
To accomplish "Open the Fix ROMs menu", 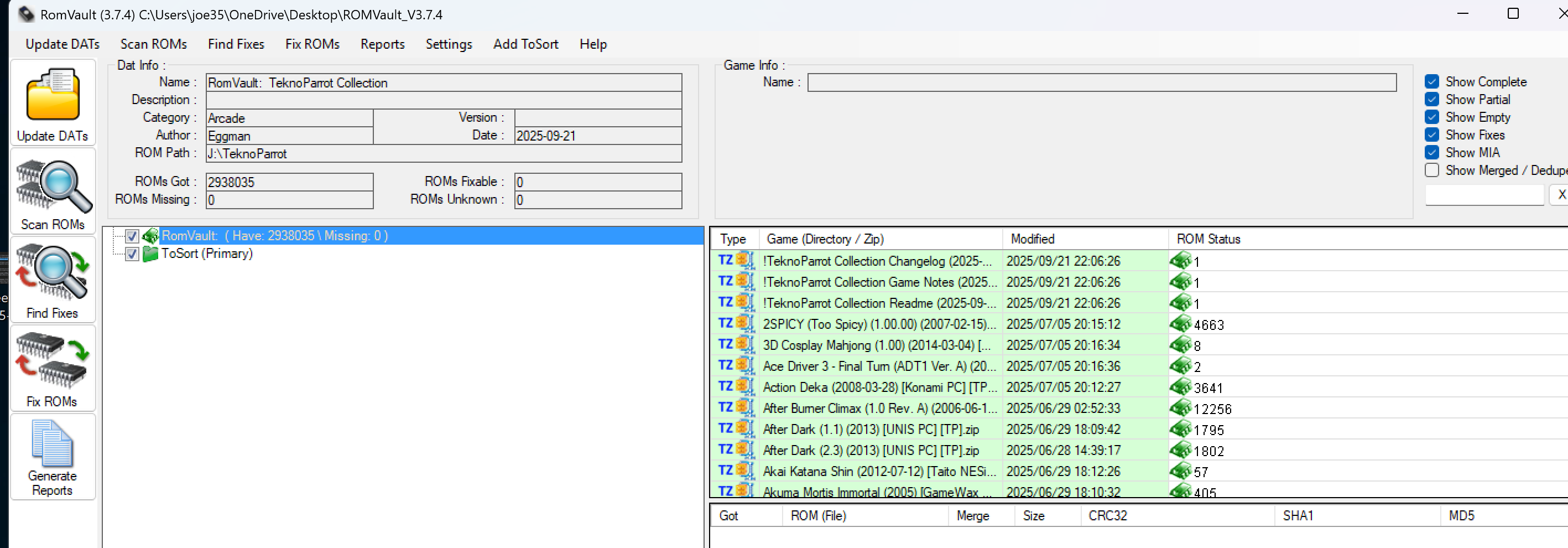I will 312,44.
